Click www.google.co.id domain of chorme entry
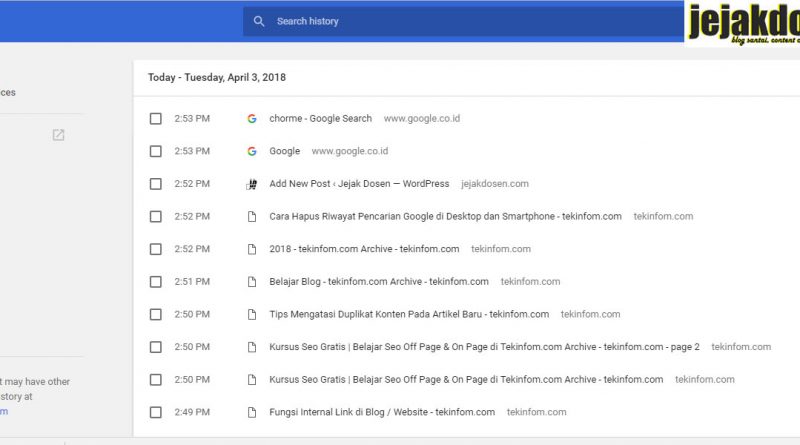The height and width of the screenshot is (445, 800). click(422, 118)
